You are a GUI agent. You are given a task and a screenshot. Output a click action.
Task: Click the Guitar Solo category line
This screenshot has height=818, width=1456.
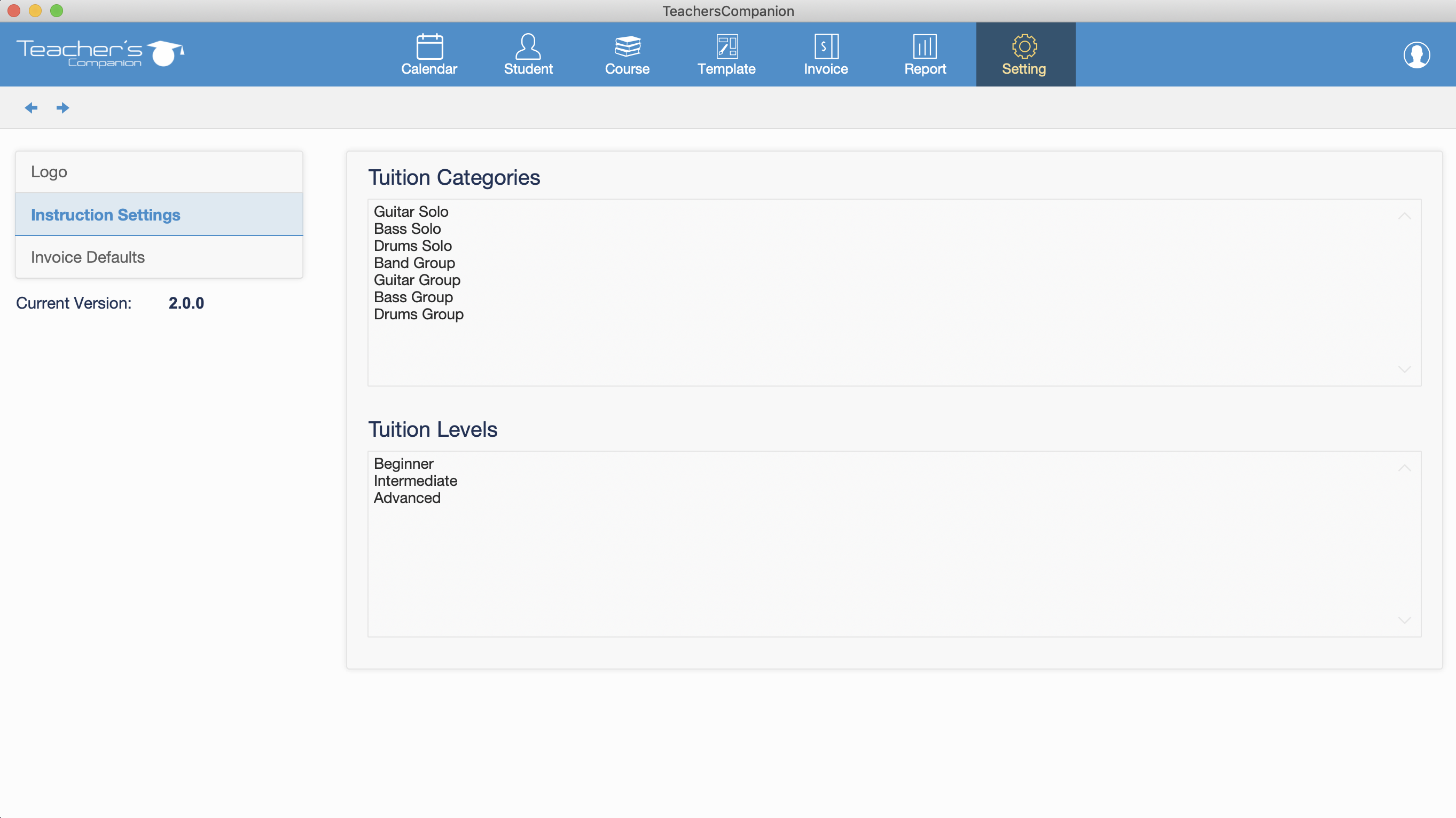pyautogui.click(x=411, y=211)
